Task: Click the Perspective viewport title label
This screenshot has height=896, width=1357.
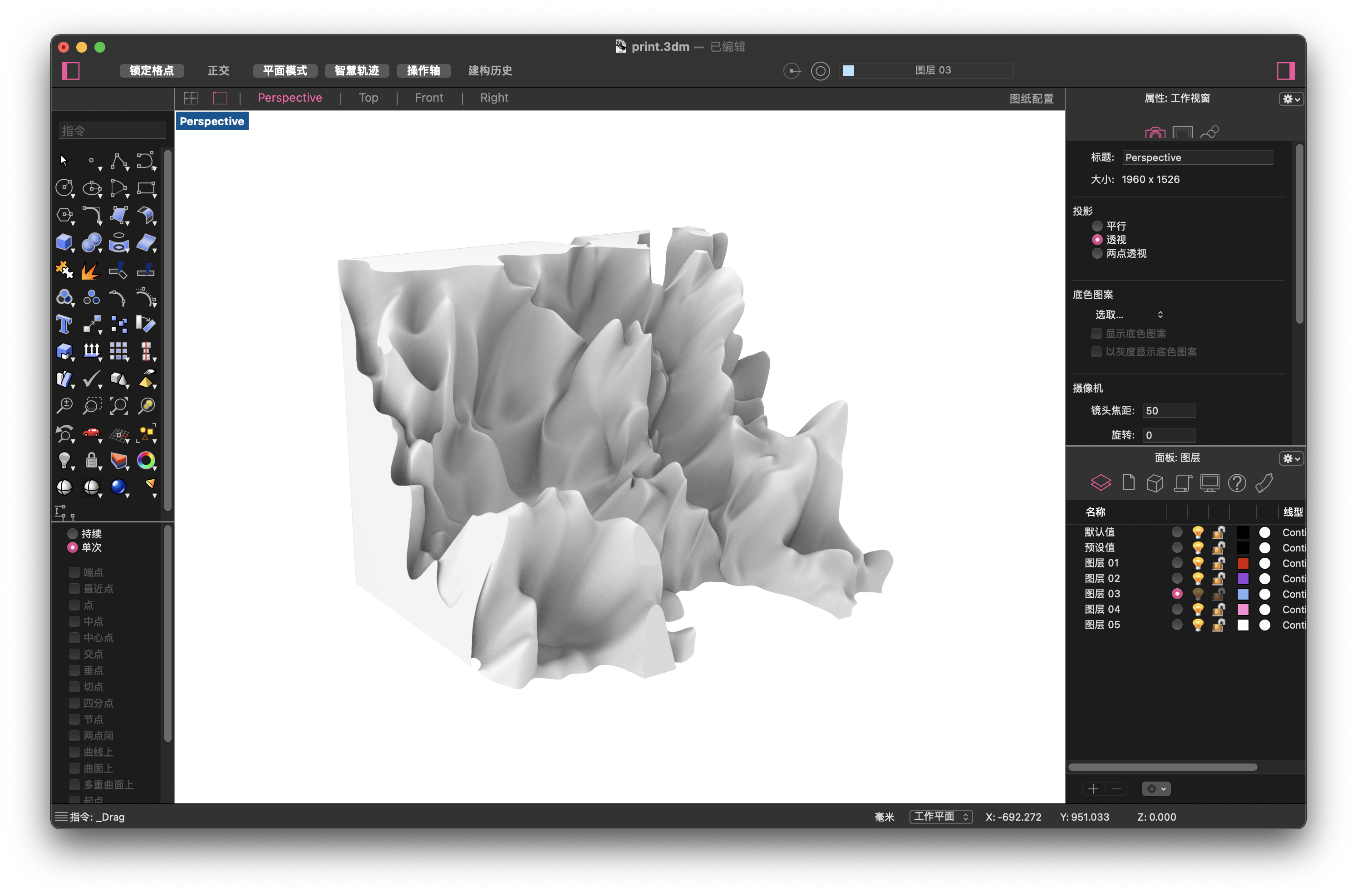Action: (212, 121)
